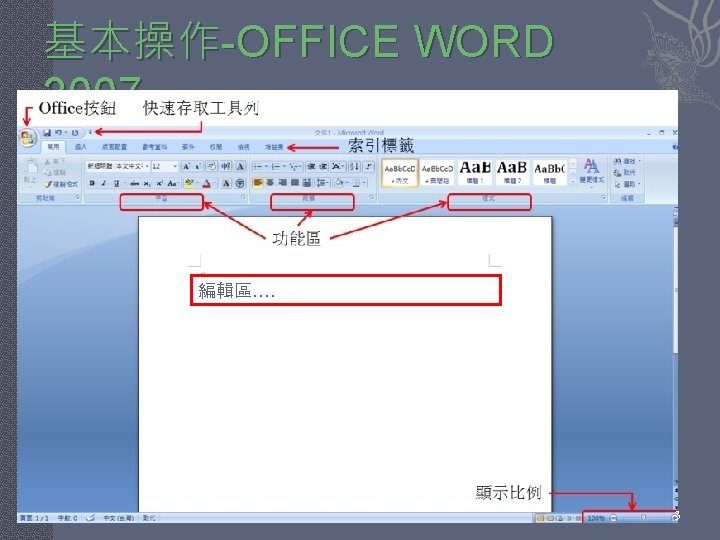Click the Numbering list icon

point(276,166)
